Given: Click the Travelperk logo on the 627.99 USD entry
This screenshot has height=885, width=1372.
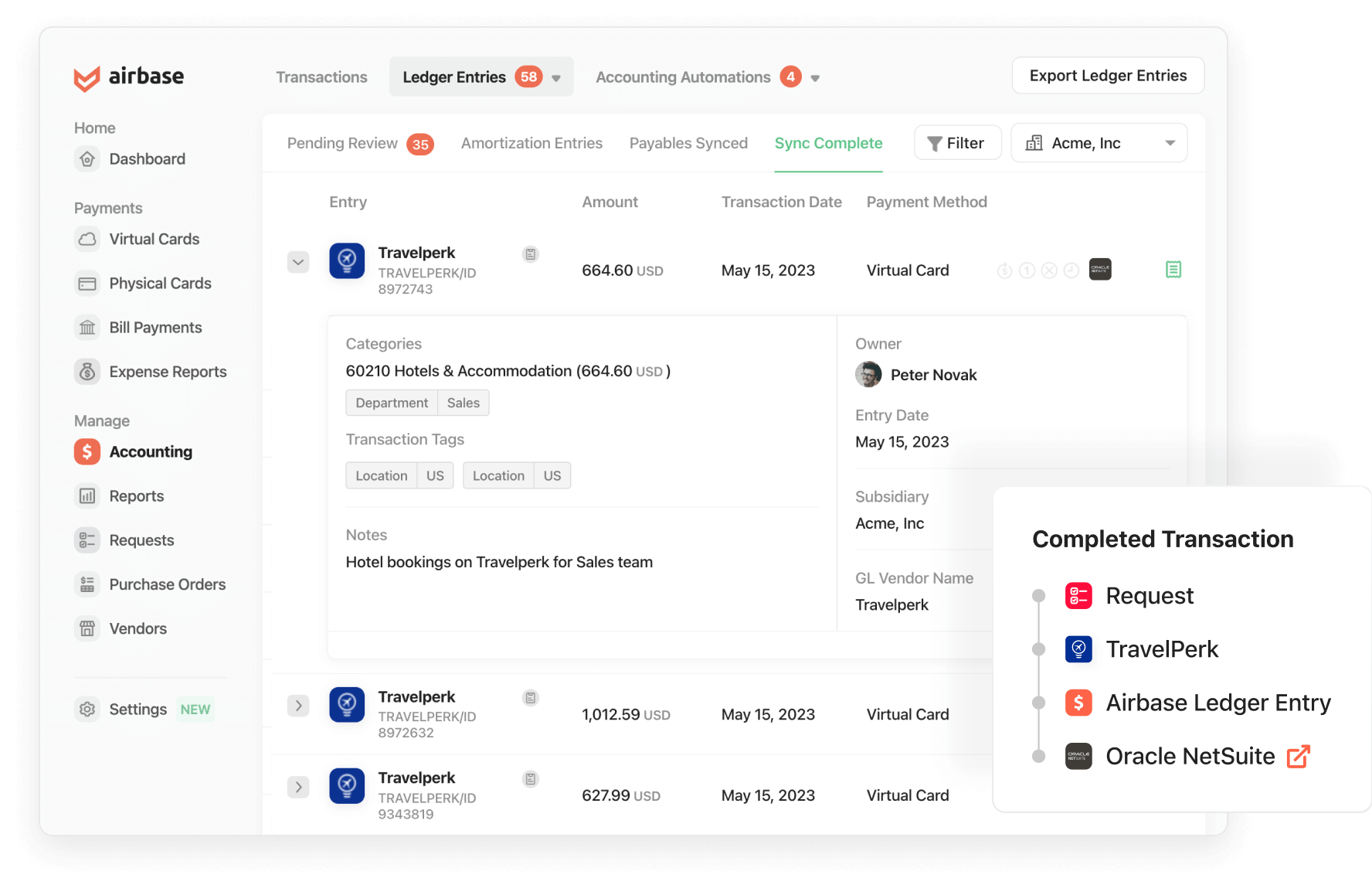Looking at the screenshot, I should pos(347,786).
